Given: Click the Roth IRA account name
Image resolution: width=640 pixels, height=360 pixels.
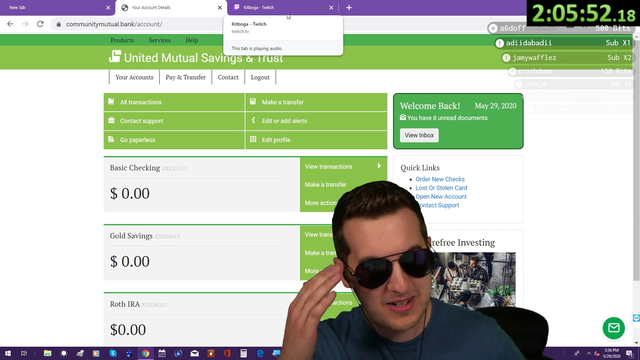Looking at the screenshot, I should tap(124, 304).
